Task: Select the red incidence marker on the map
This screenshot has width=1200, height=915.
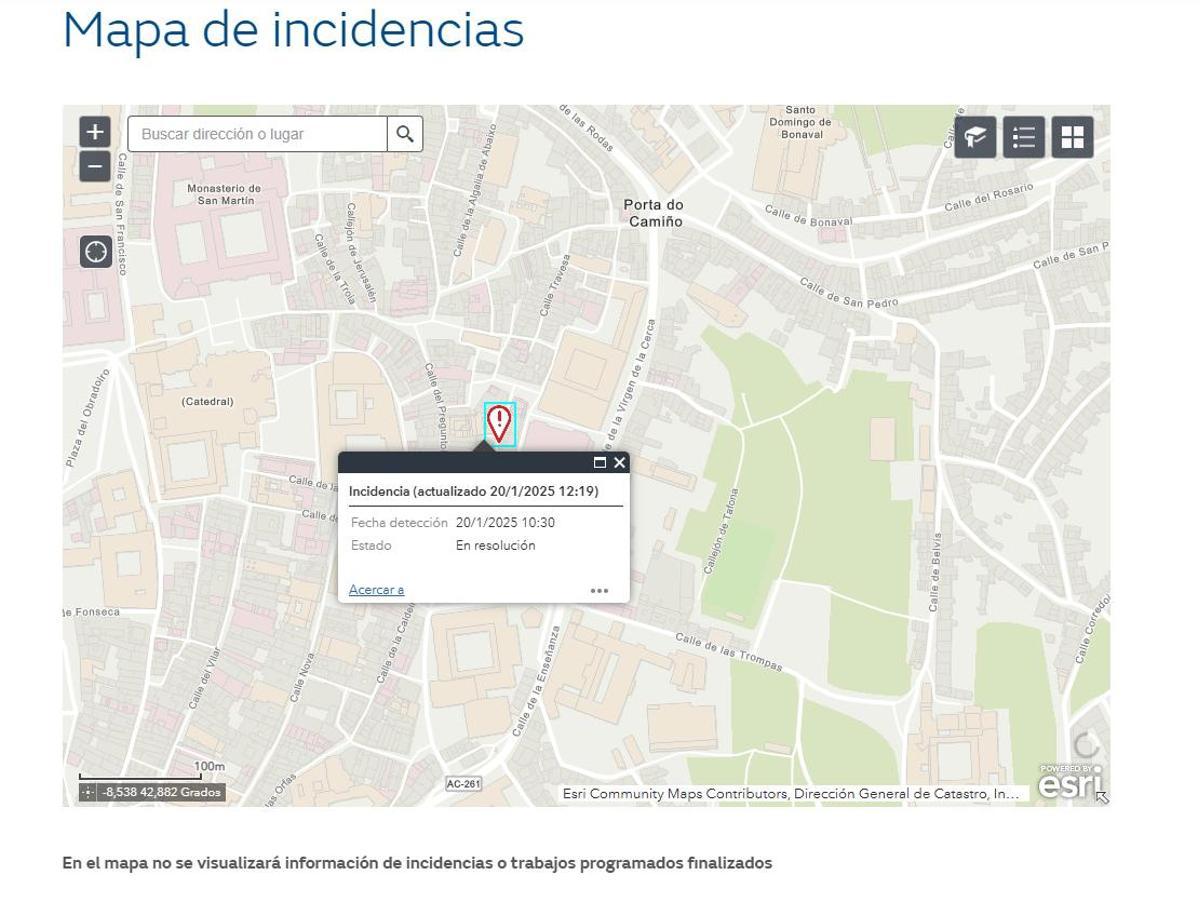Action: [500, 421]
